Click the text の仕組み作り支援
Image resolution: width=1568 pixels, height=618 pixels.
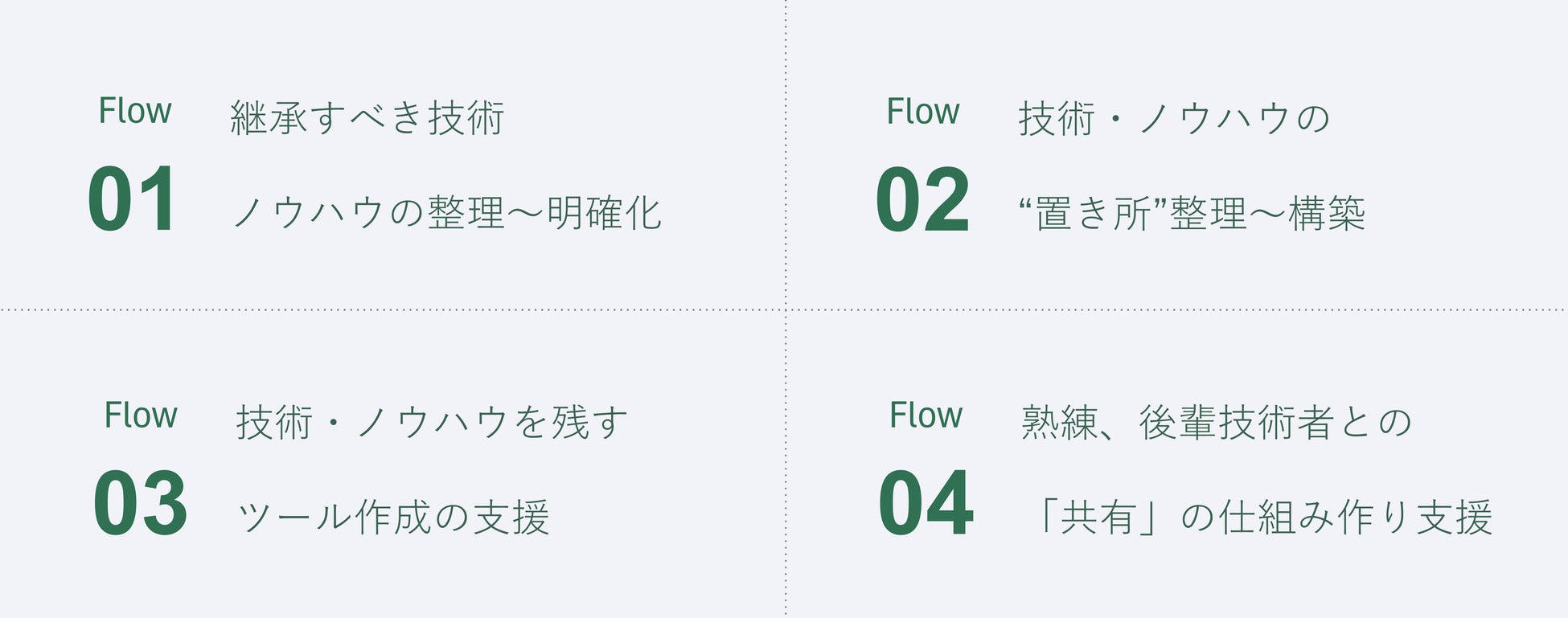click(1336, 518)
